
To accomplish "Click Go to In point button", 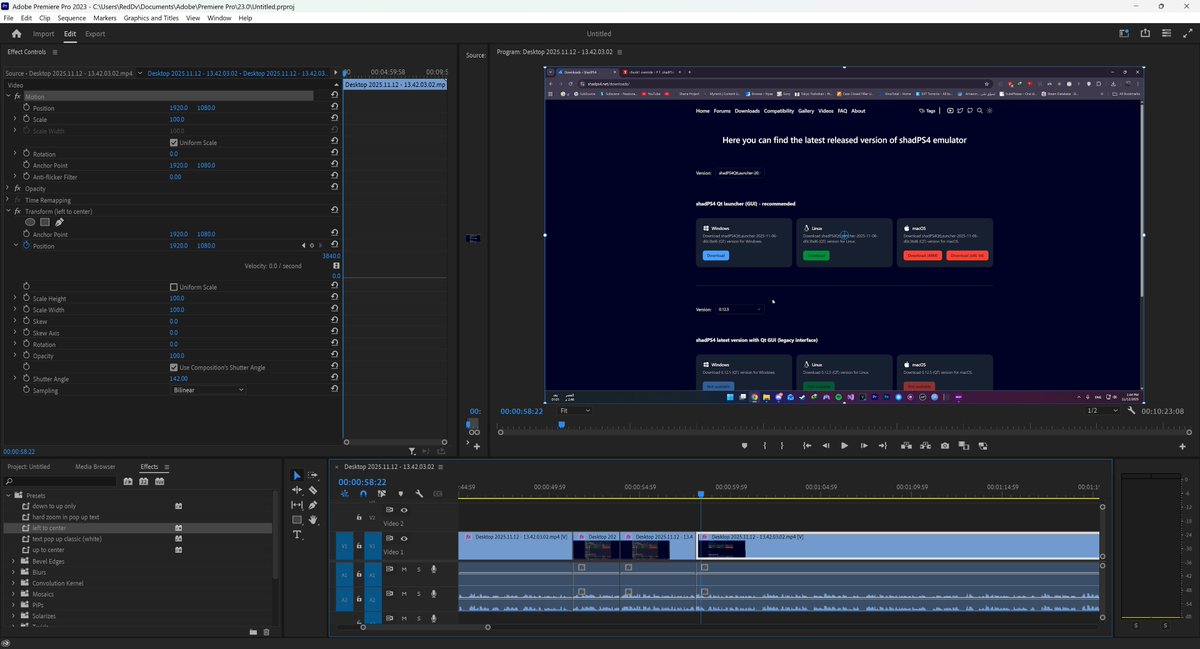I will click(x=806, y=446).
